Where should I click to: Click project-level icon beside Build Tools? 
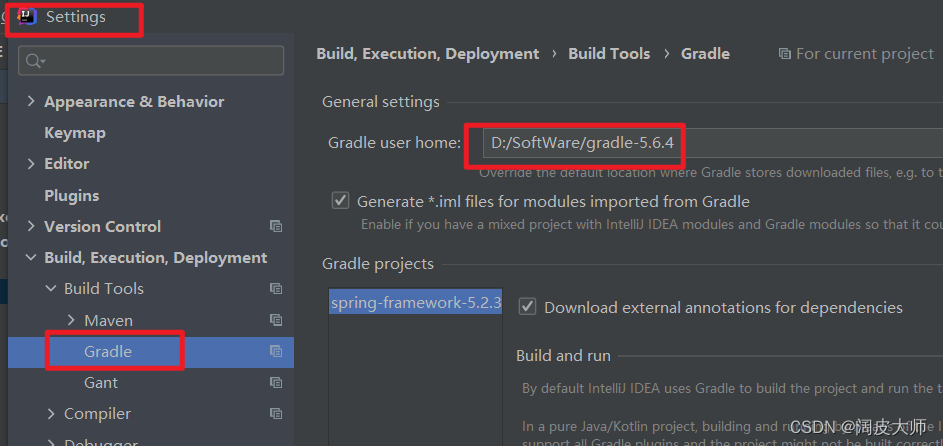pos(276,289)
